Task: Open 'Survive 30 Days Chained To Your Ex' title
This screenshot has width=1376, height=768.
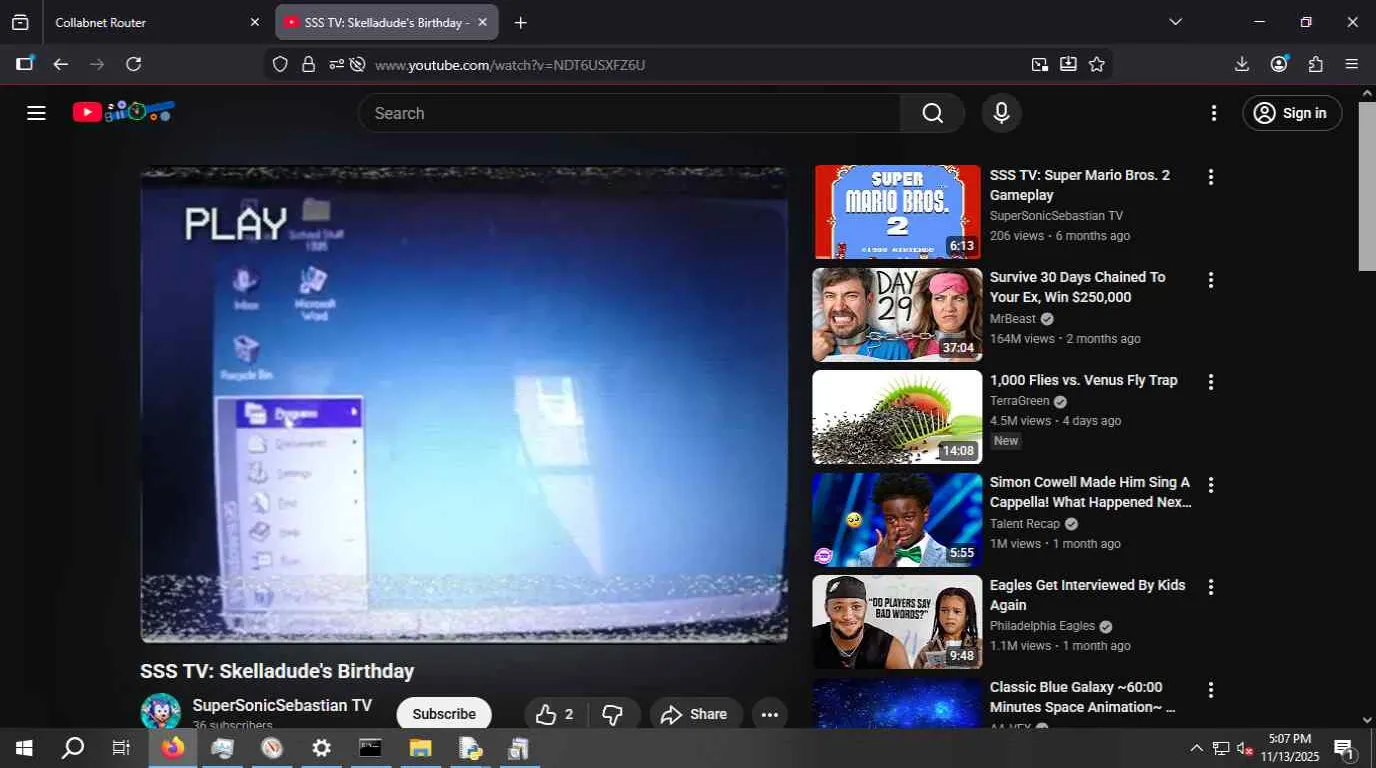Action: (x=1078, y=287)
